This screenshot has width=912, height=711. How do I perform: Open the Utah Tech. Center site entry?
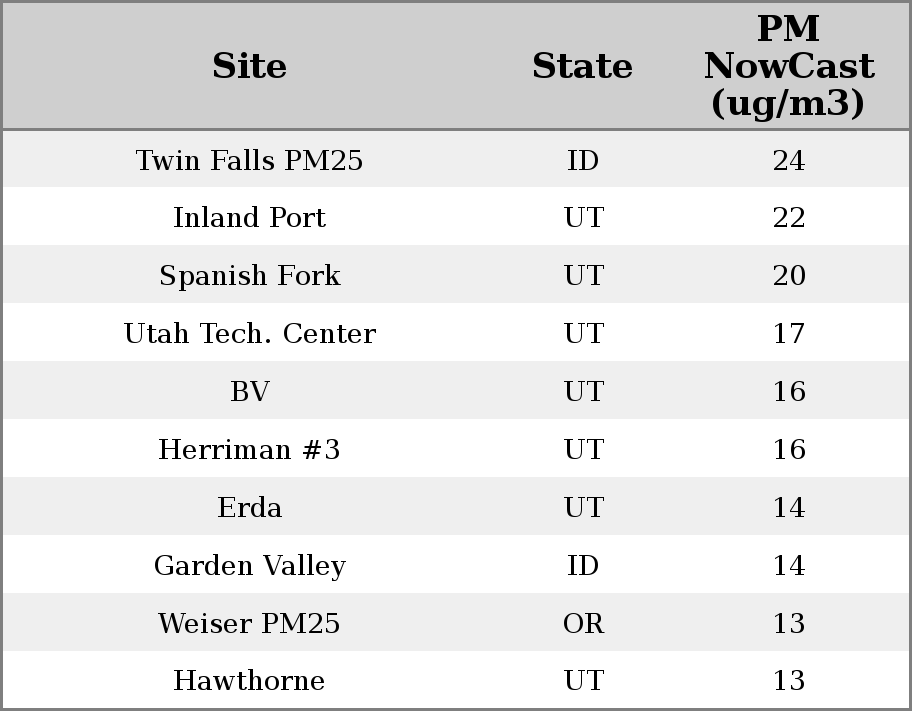(249, 334)
